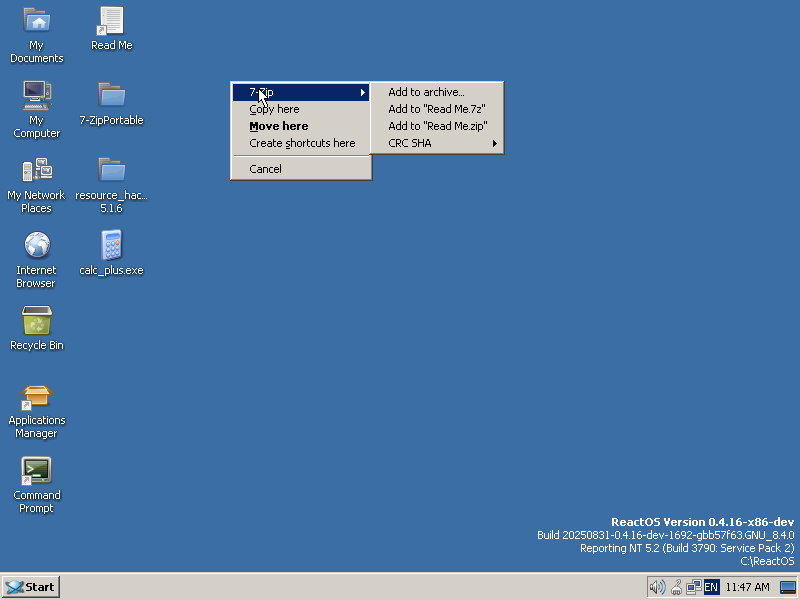Select the Applications Manager icon
This screenshot has width=800, height=600.
(x=36, y=397)
